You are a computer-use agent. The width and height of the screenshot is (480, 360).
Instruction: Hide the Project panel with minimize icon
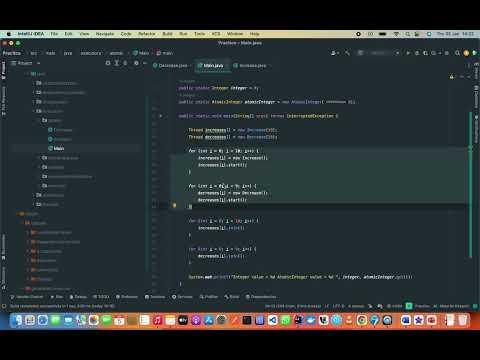pos(145,63)
